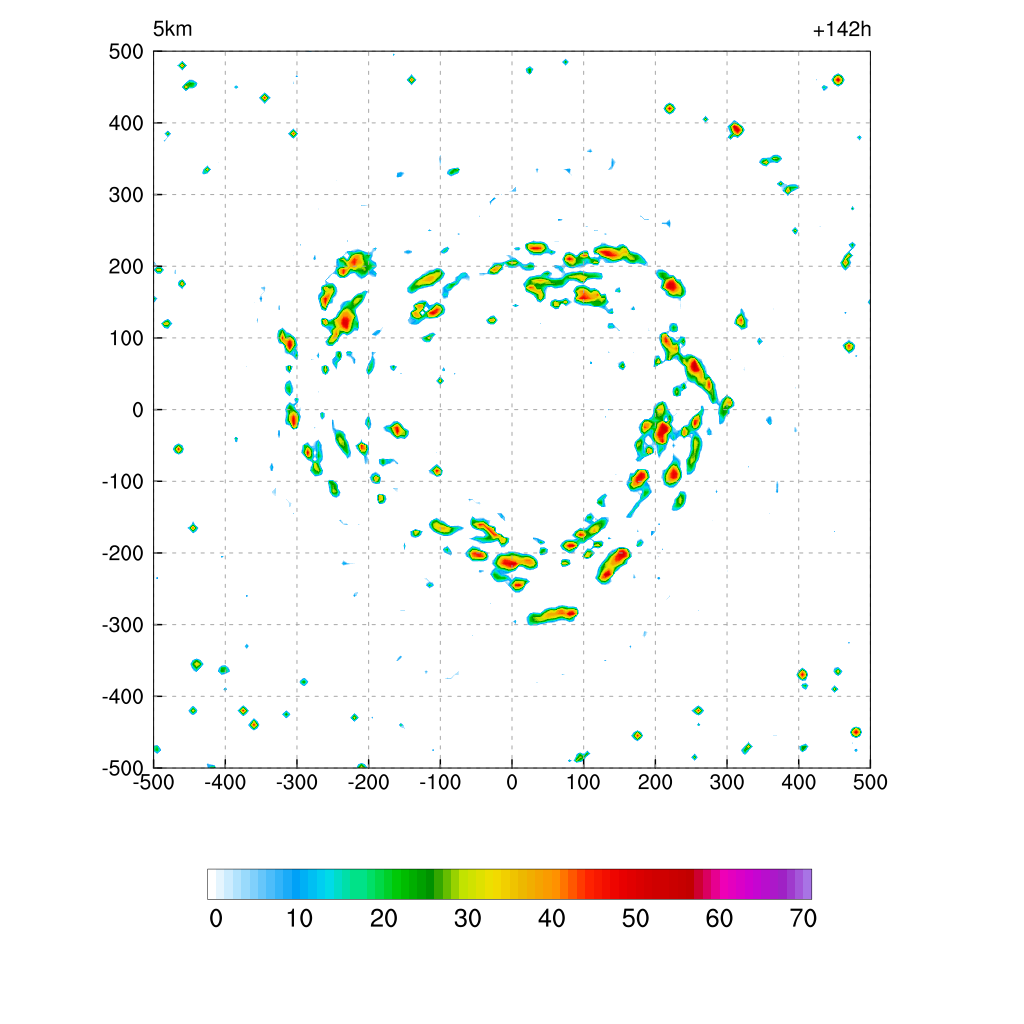
Task: Click the colorbar label '20'
Action: pyautogui.click(x=383, y=919)
